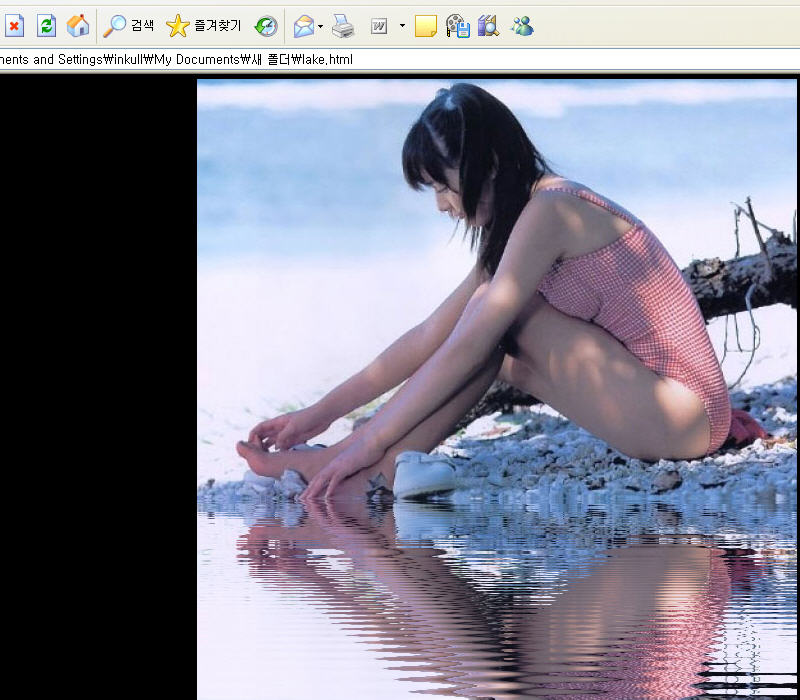The image size is (800, 700).
Task: Click the books research icon
Action: click(x=489, y=26)
